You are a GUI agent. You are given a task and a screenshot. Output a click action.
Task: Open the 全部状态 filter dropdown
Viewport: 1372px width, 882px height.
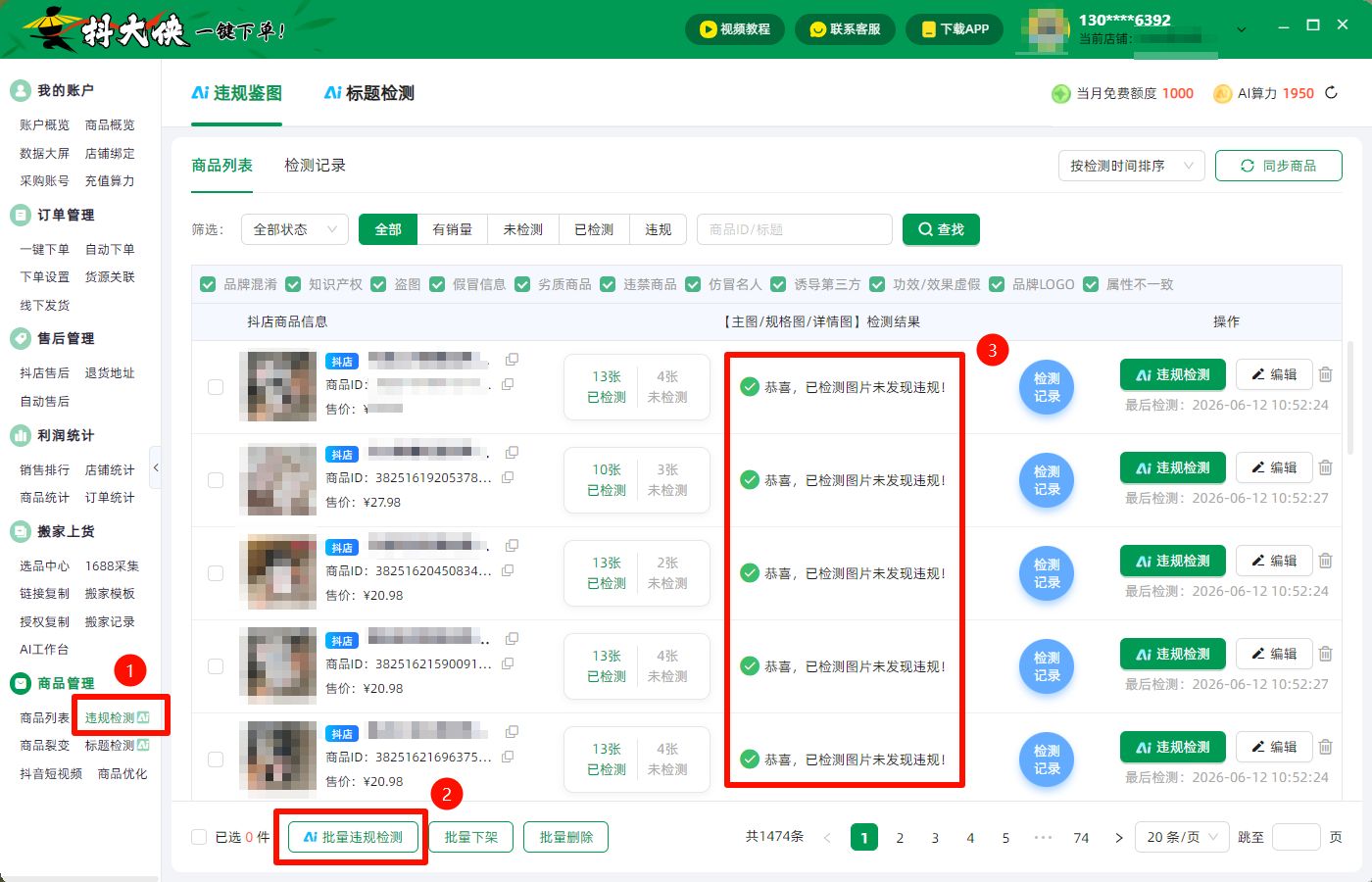point(295,229)
